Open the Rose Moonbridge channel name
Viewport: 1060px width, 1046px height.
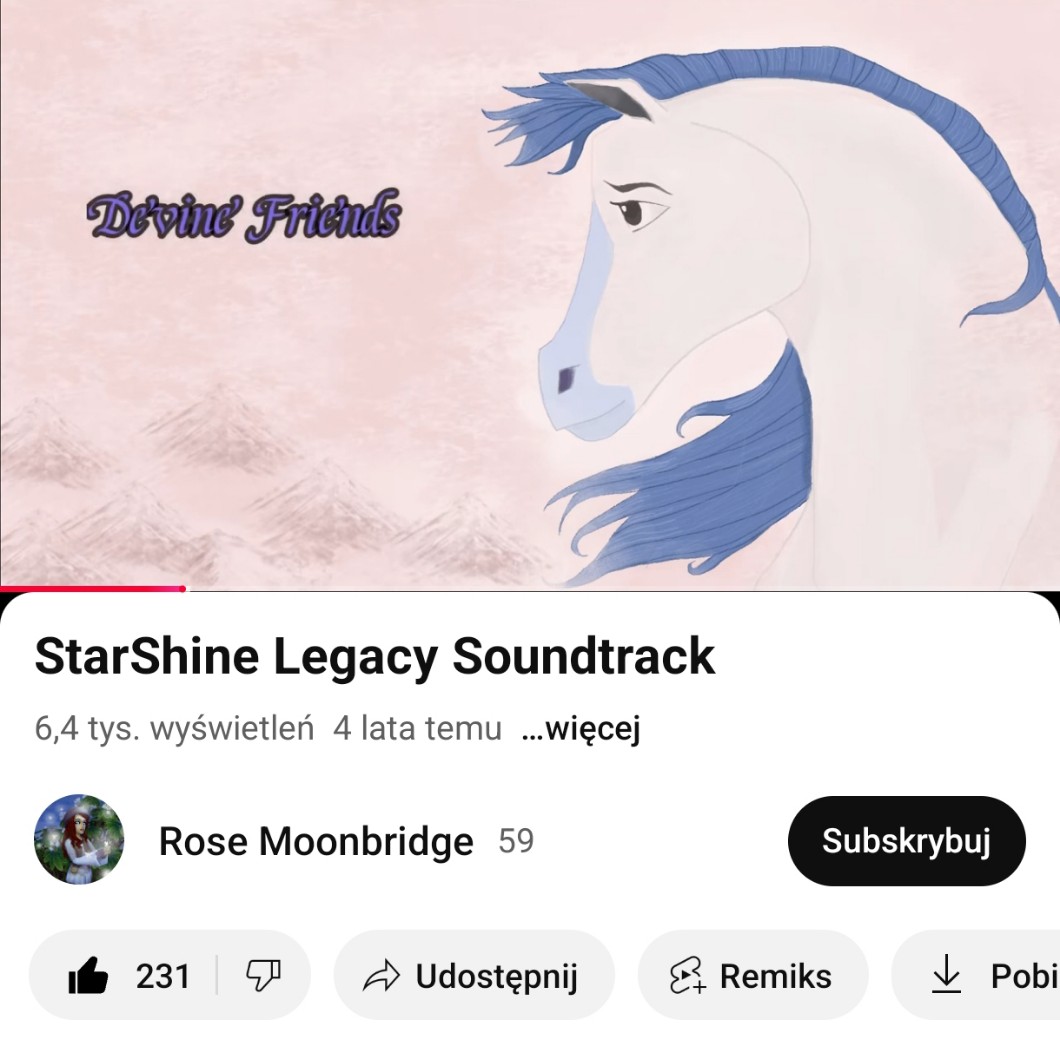tap(316, 841)
